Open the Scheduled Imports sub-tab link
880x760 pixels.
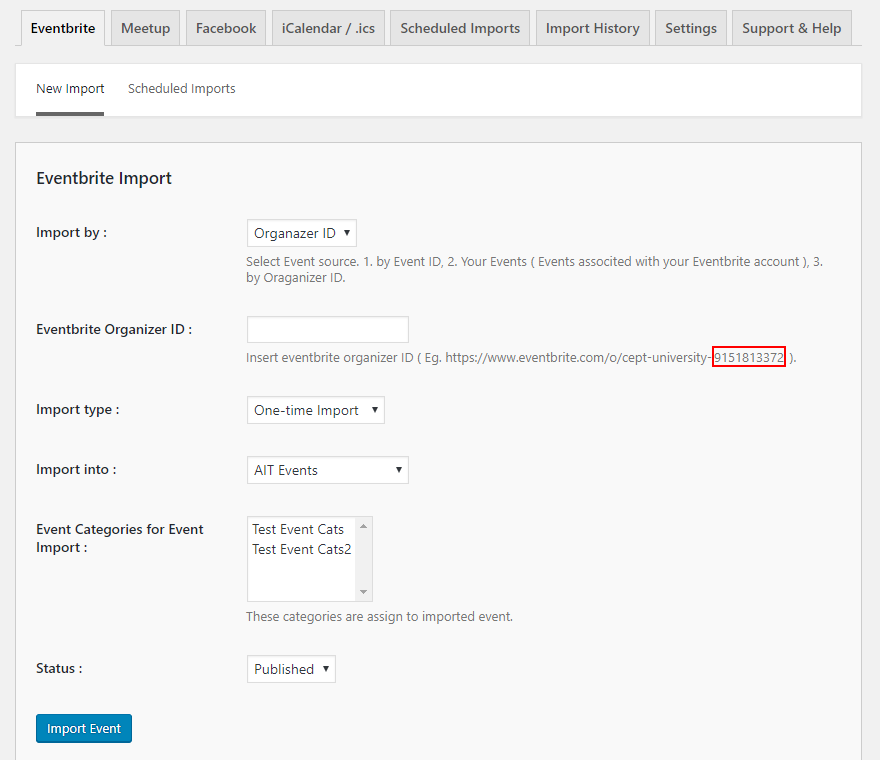click(182, 89)
